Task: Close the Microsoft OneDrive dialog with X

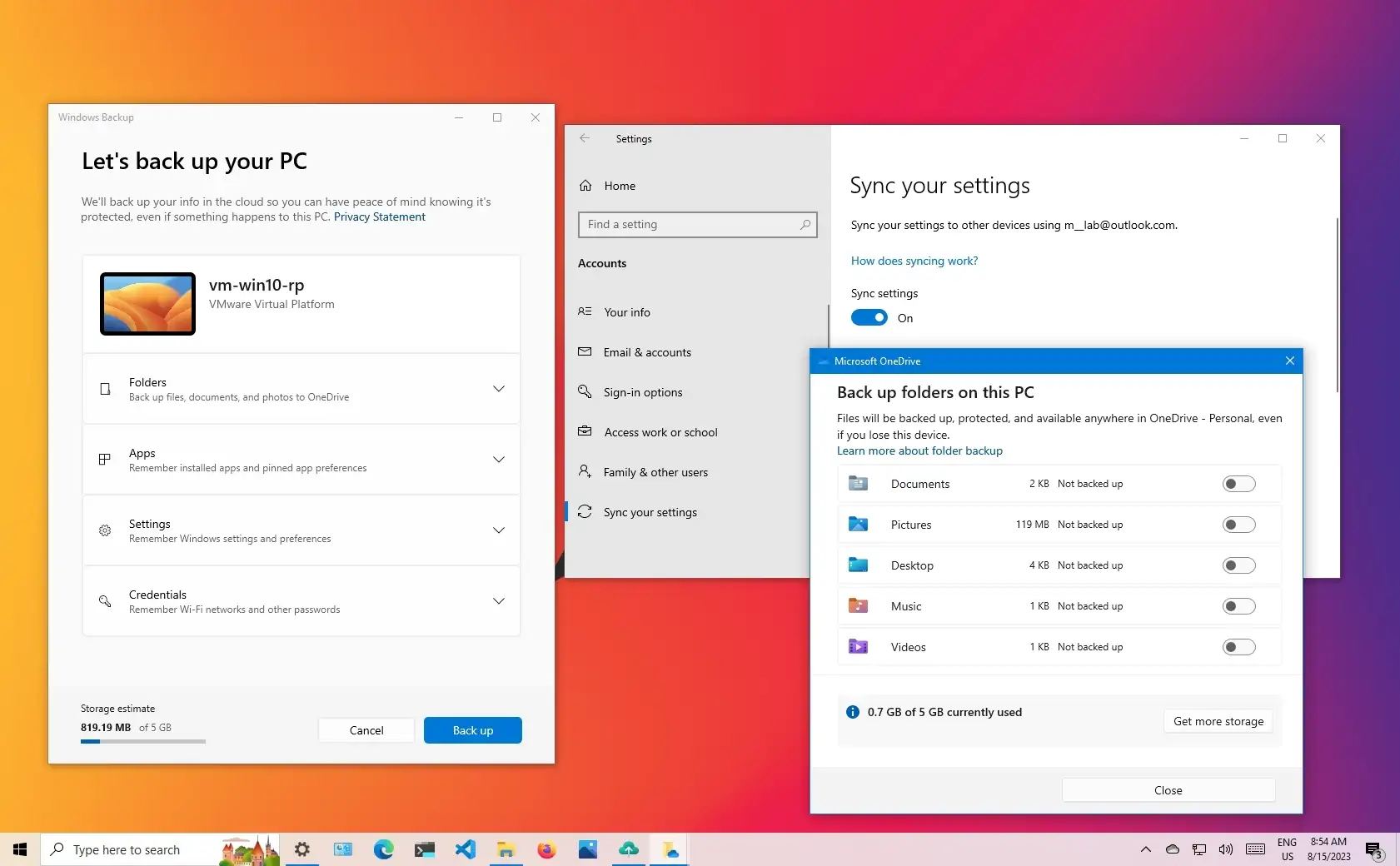Action: click(1289, 361)
